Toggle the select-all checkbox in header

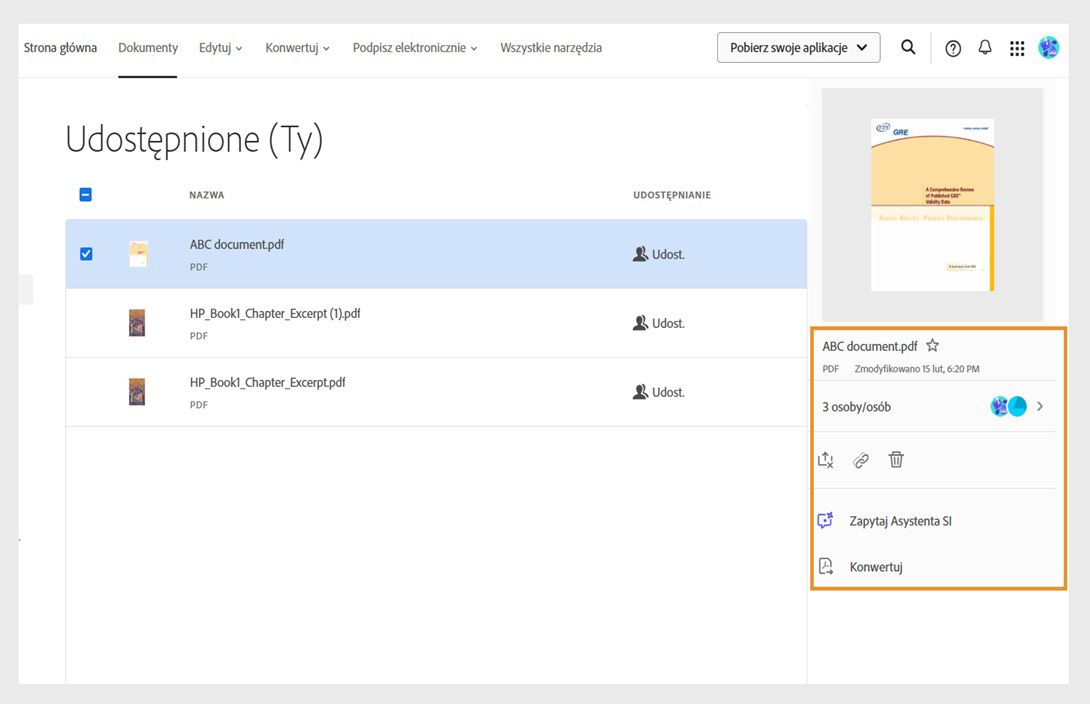tap(86, 195)
